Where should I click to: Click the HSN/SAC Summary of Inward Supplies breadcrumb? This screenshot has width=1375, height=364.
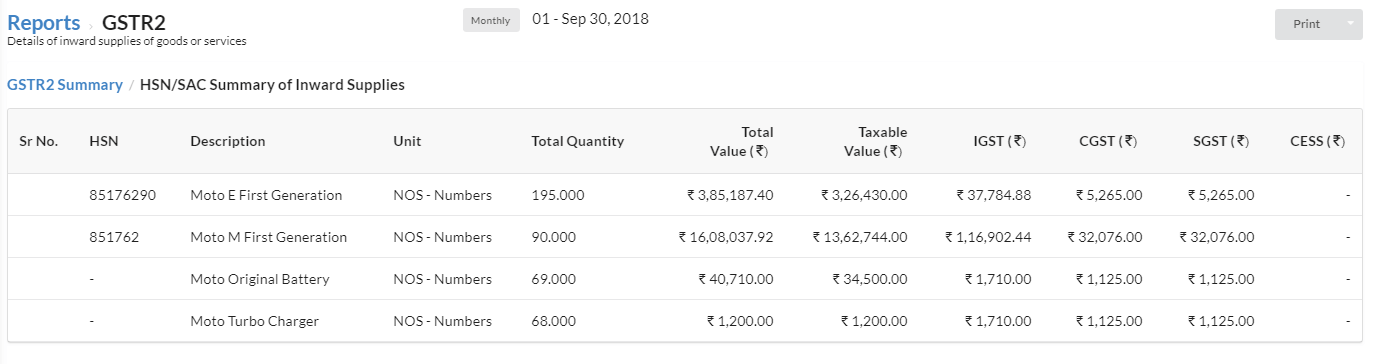click(272, 85)
